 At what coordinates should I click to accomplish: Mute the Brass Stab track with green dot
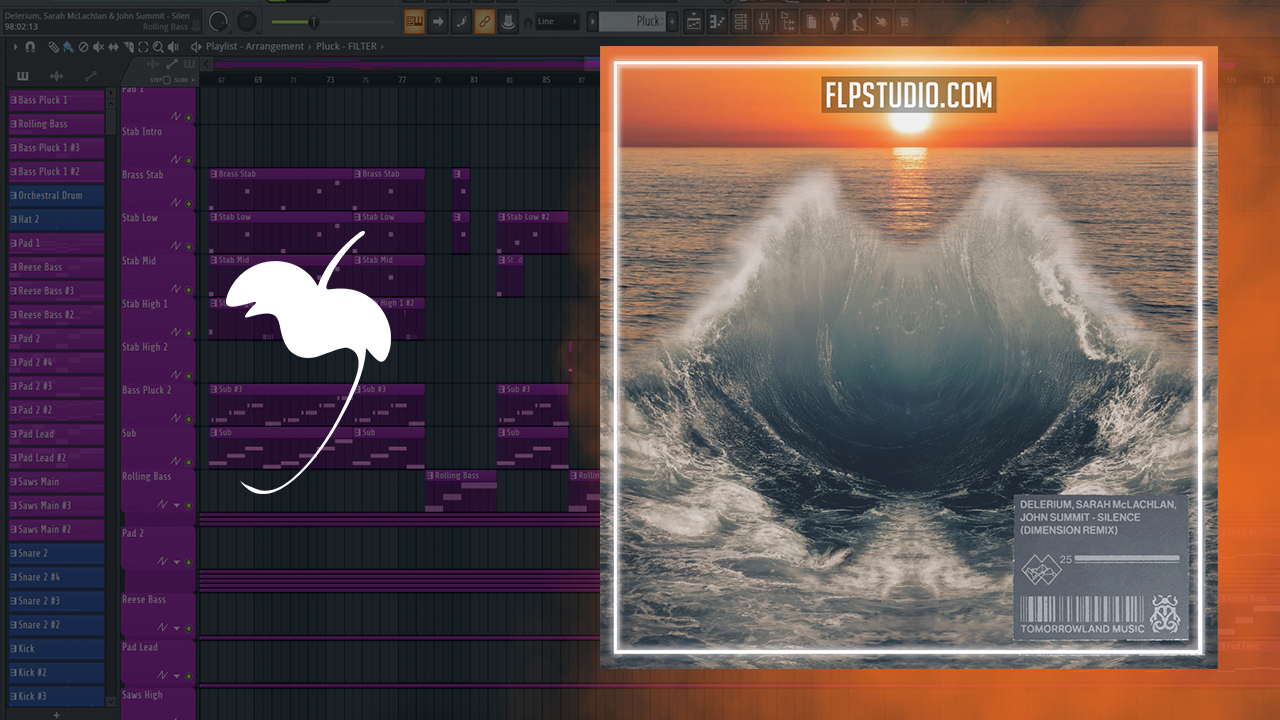(189, 204)
